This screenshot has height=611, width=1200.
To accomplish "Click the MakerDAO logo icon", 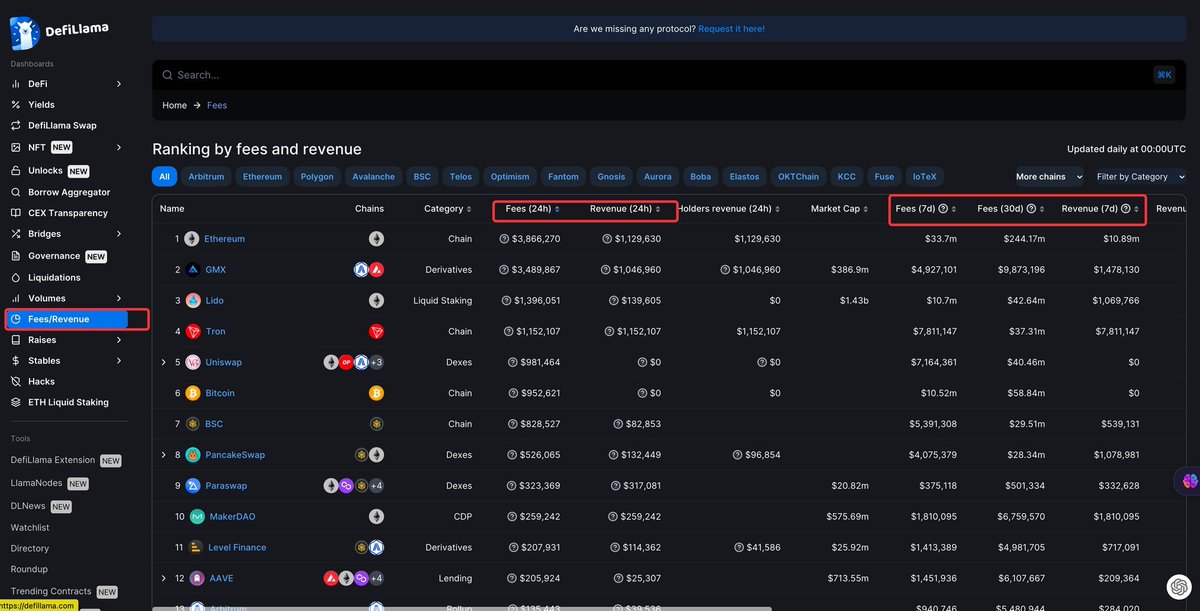I will 195,517.
